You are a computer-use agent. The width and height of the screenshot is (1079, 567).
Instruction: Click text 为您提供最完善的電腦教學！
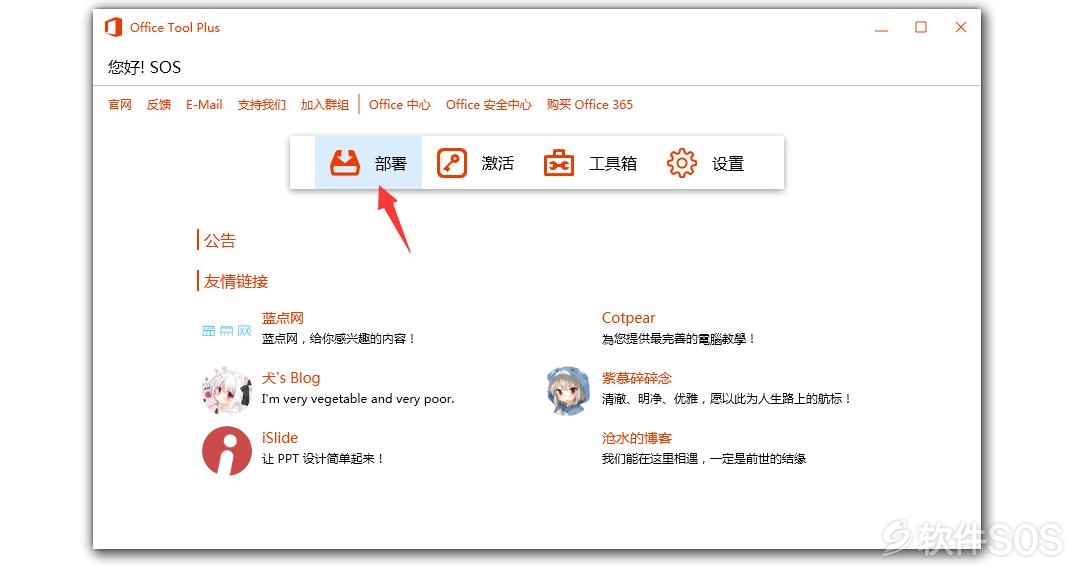(x=679, y=339)
